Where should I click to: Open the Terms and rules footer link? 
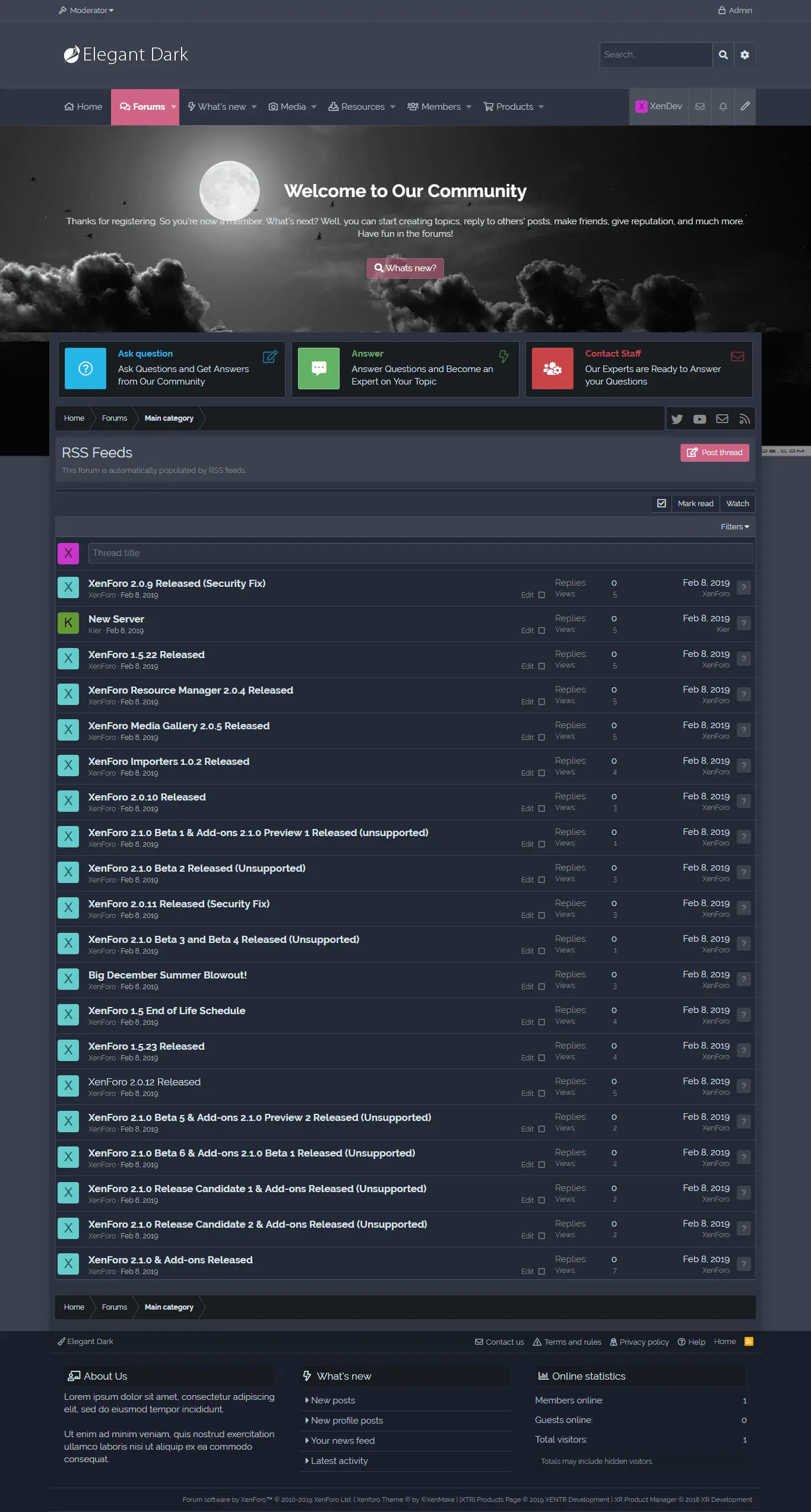[x=567, y=1342]
